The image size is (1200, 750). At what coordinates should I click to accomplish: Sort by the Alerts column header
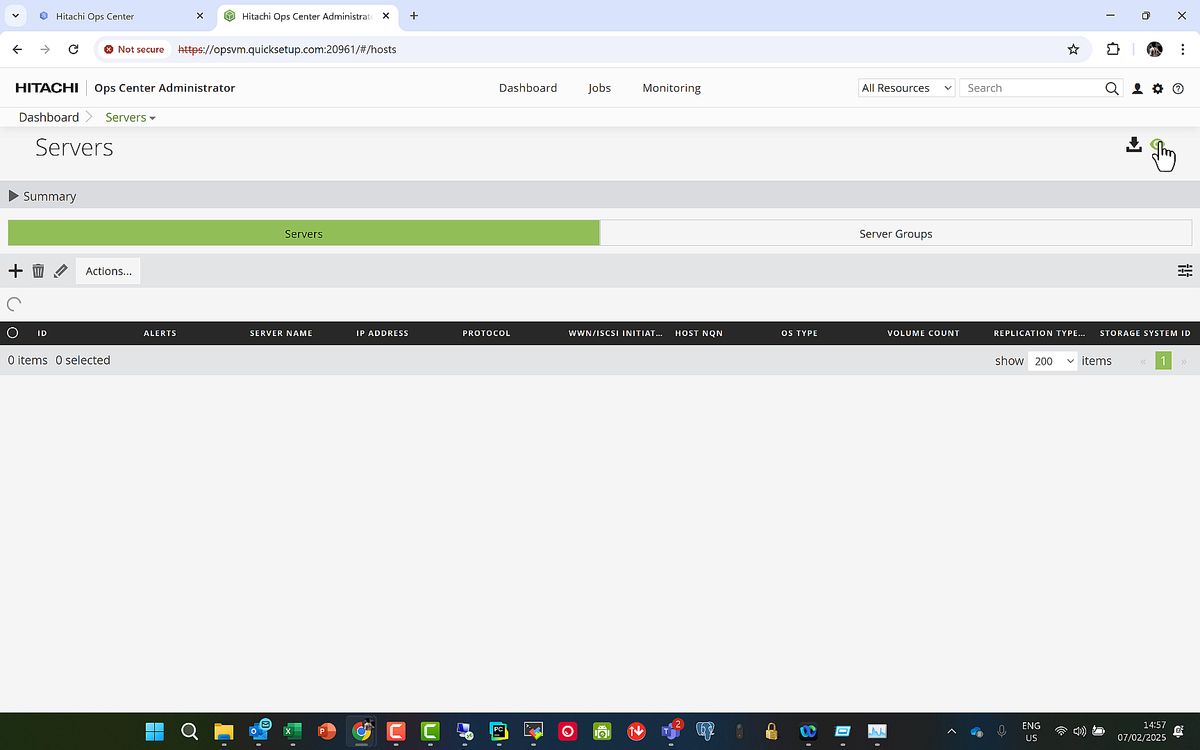160,333
